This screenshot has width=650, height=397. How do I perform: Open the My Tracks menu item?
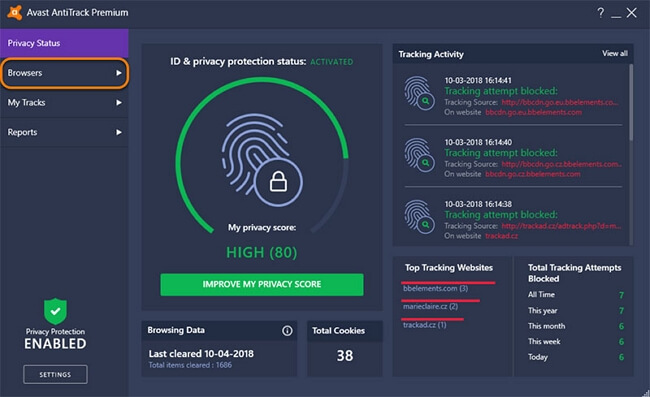point(64,102)
